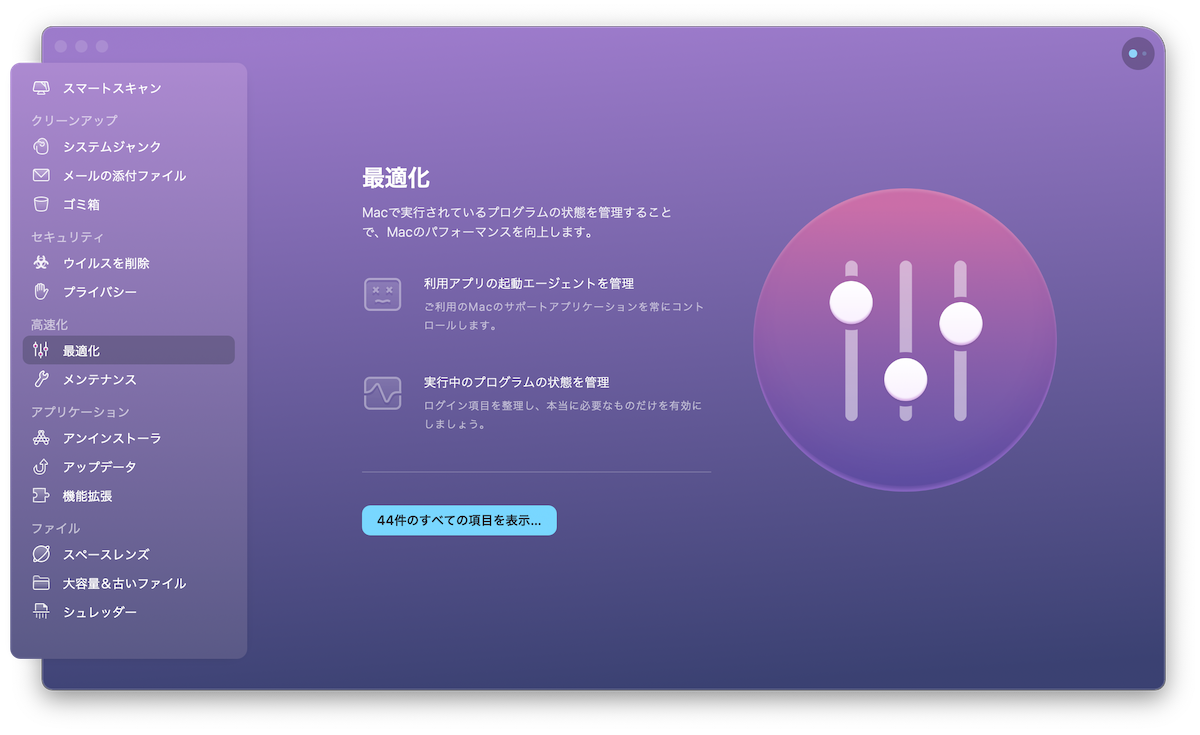The width and height of the screenshot is (1200, 735).
Task: Click the Smart Scan monitor icon
Action: tap(41, 88)
